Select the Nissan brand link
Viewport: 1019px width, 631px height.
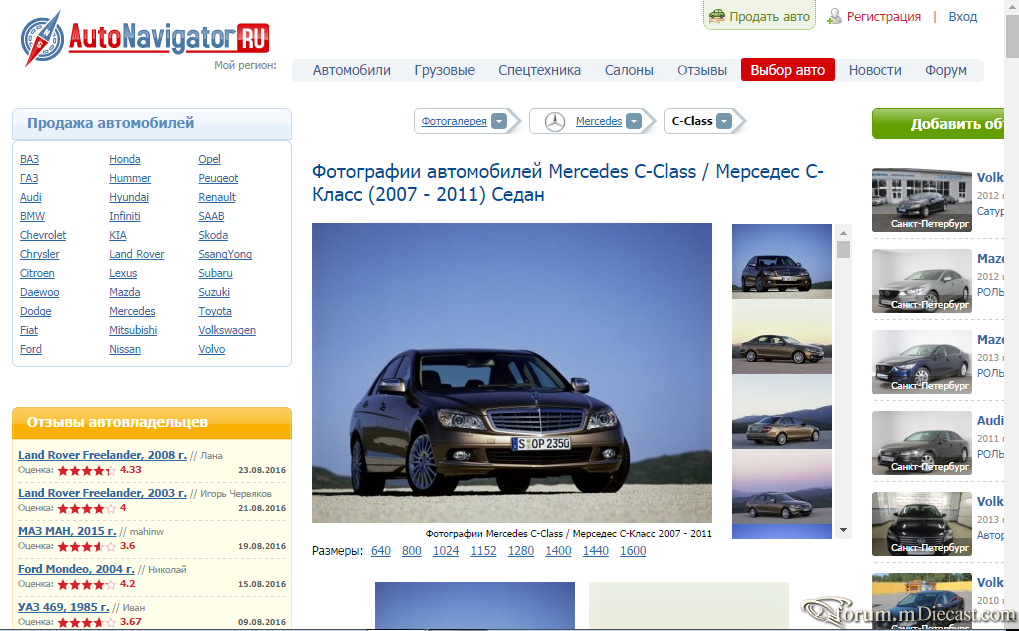click(125, 349)
